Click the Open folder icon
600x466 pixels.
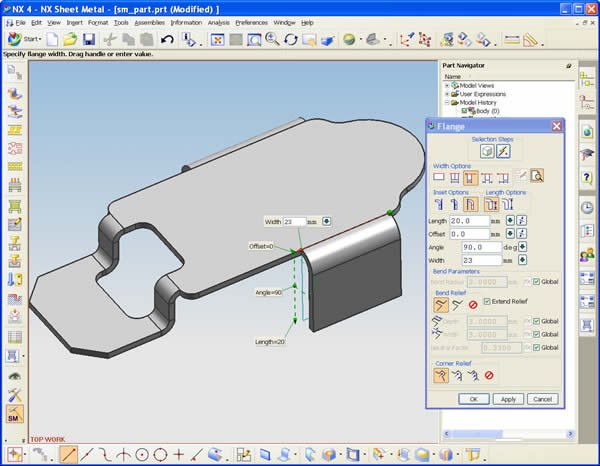click(69, 40)
